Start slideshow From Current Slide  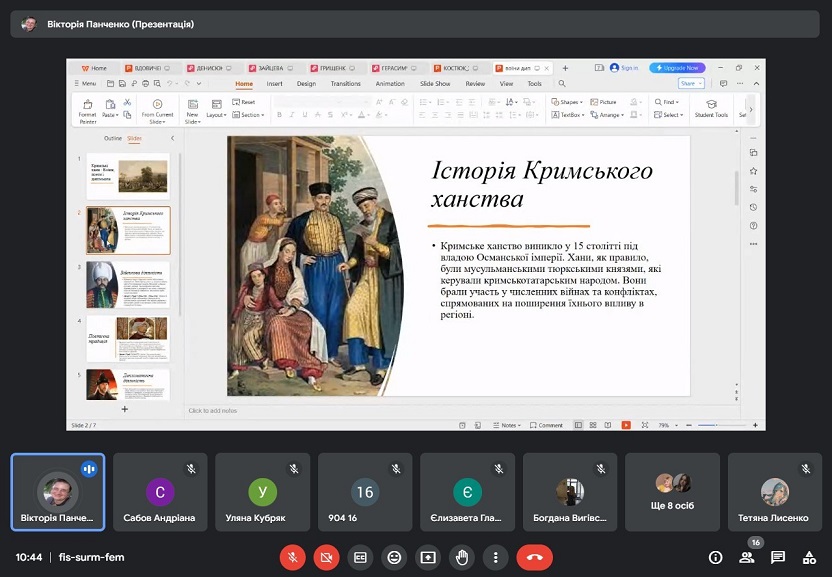point(157,110)
